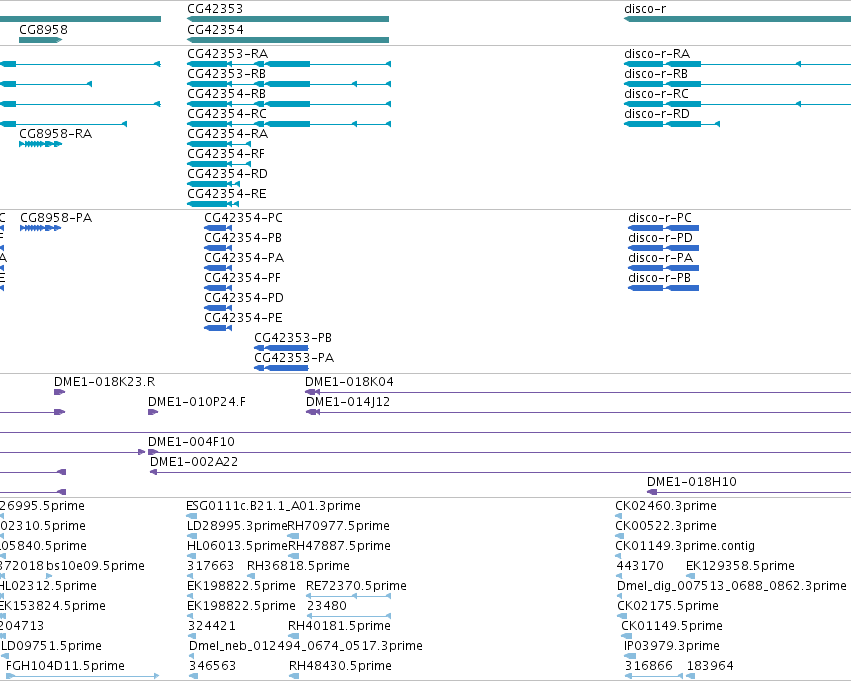This screenshot has height=681, width=851.
Task: Select clone DME1-004F10
Action: pos(499,452)
